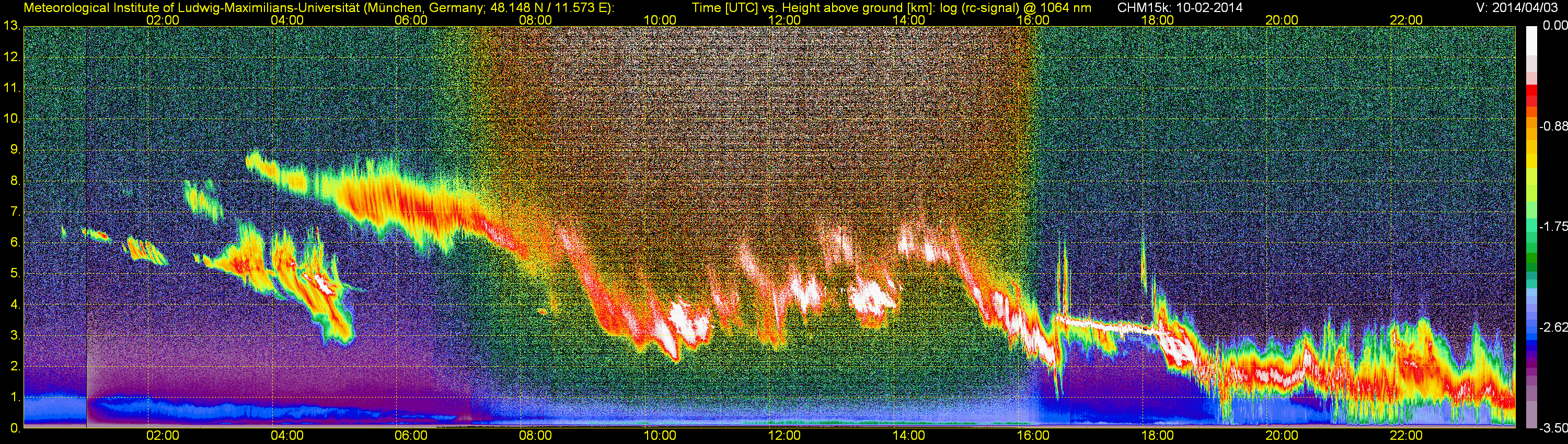Screen dimensions: 1568x444
Task: Click the '11.' height axis label
Action: tap(11, 89)
